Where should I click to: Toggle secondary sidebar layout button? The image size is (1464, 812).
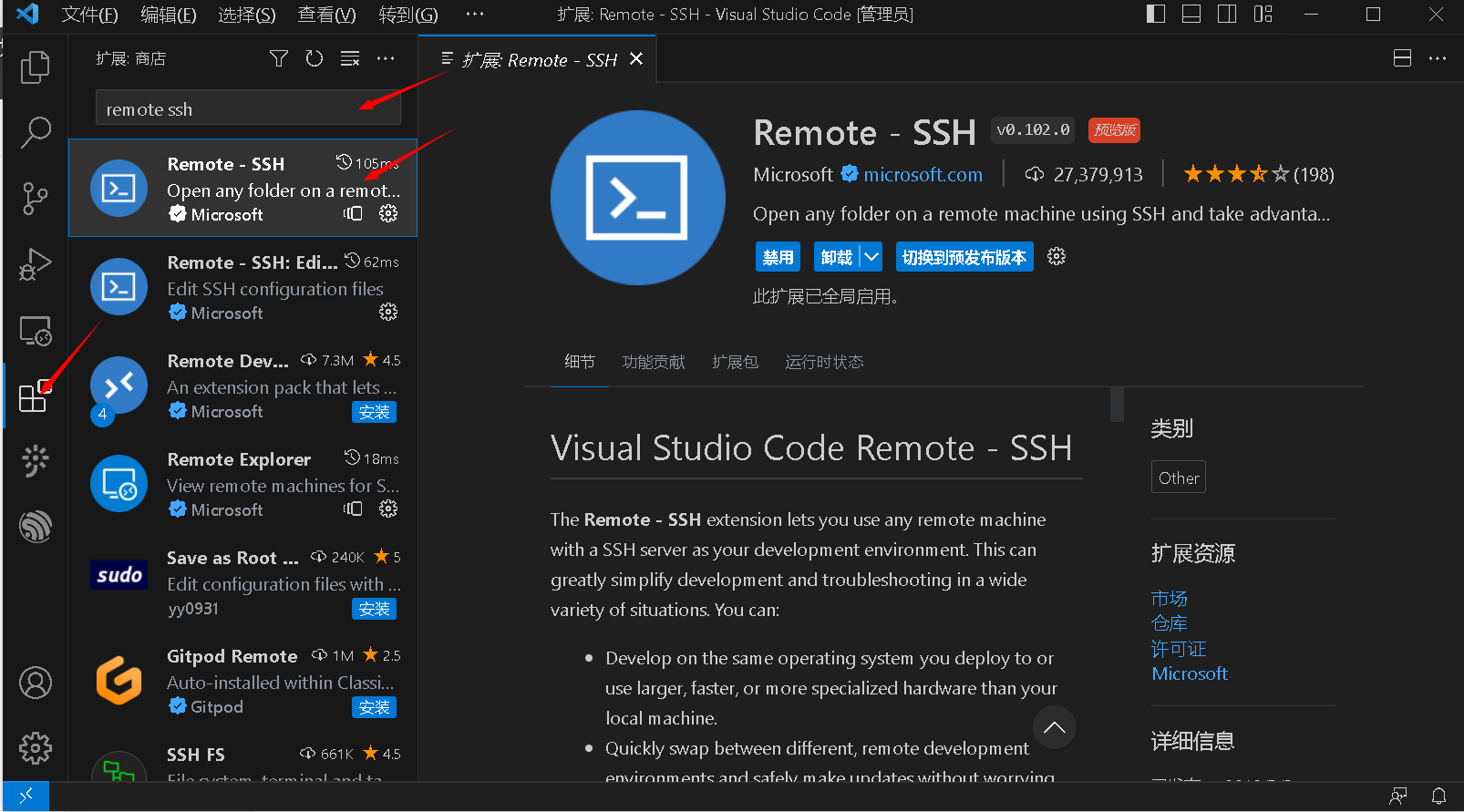1227,14
